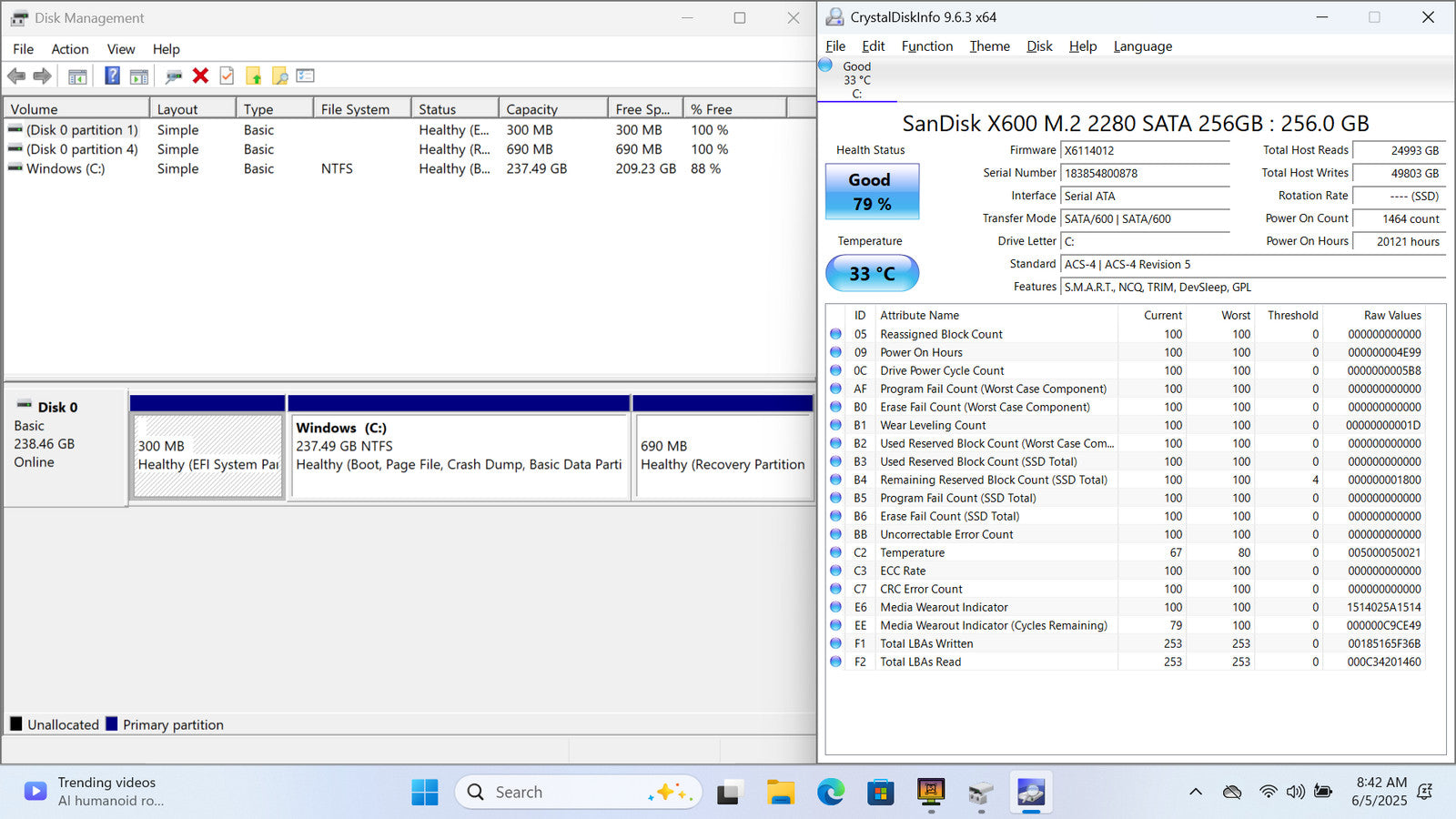Open the notification bell icon in tray
This screenshot has width=1456, height=819.
coord(1425,792)
